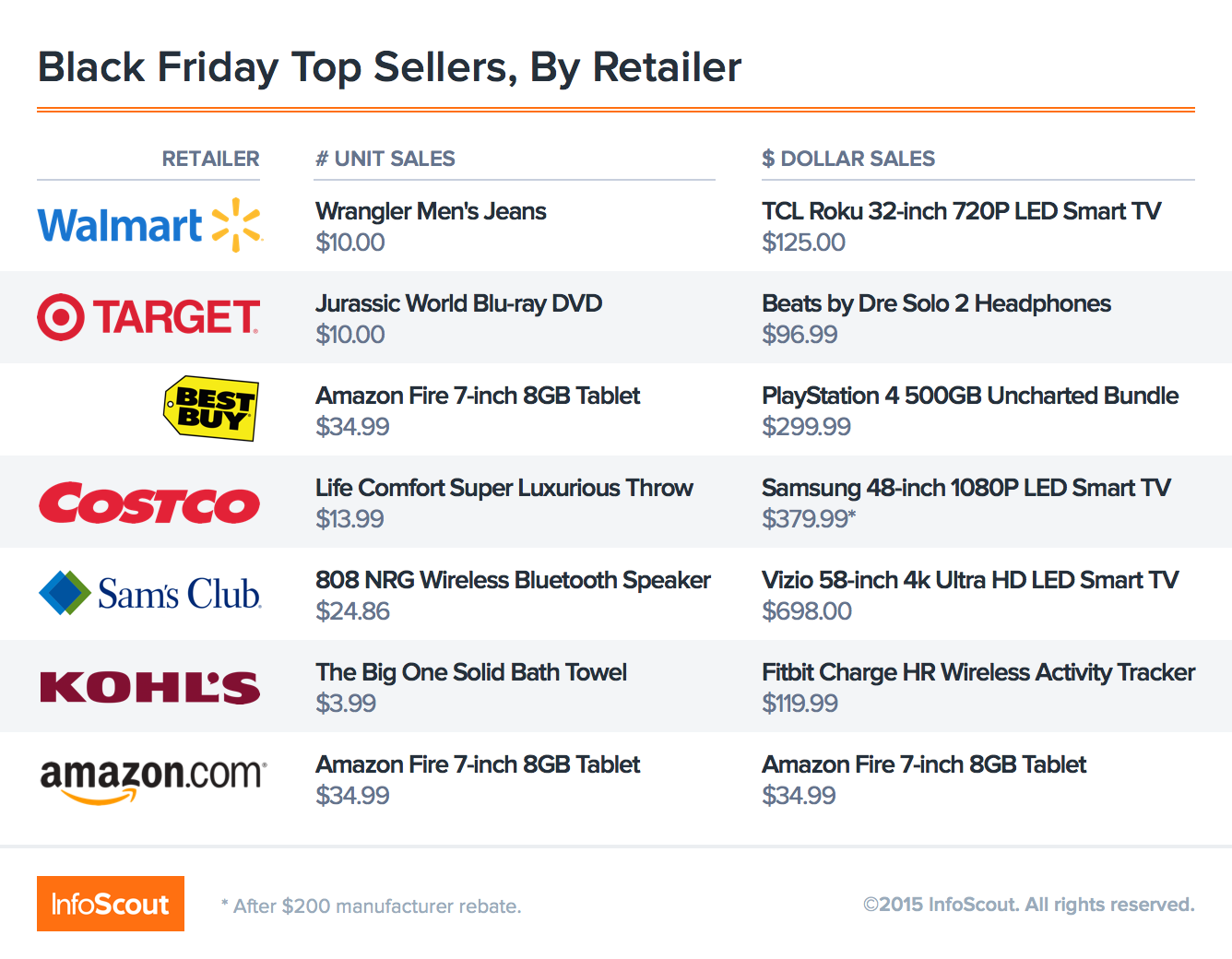Select the Best Buy yellow tag logo
The width and height of the screenshot is (1232, 959).
[x=211, y=408]
